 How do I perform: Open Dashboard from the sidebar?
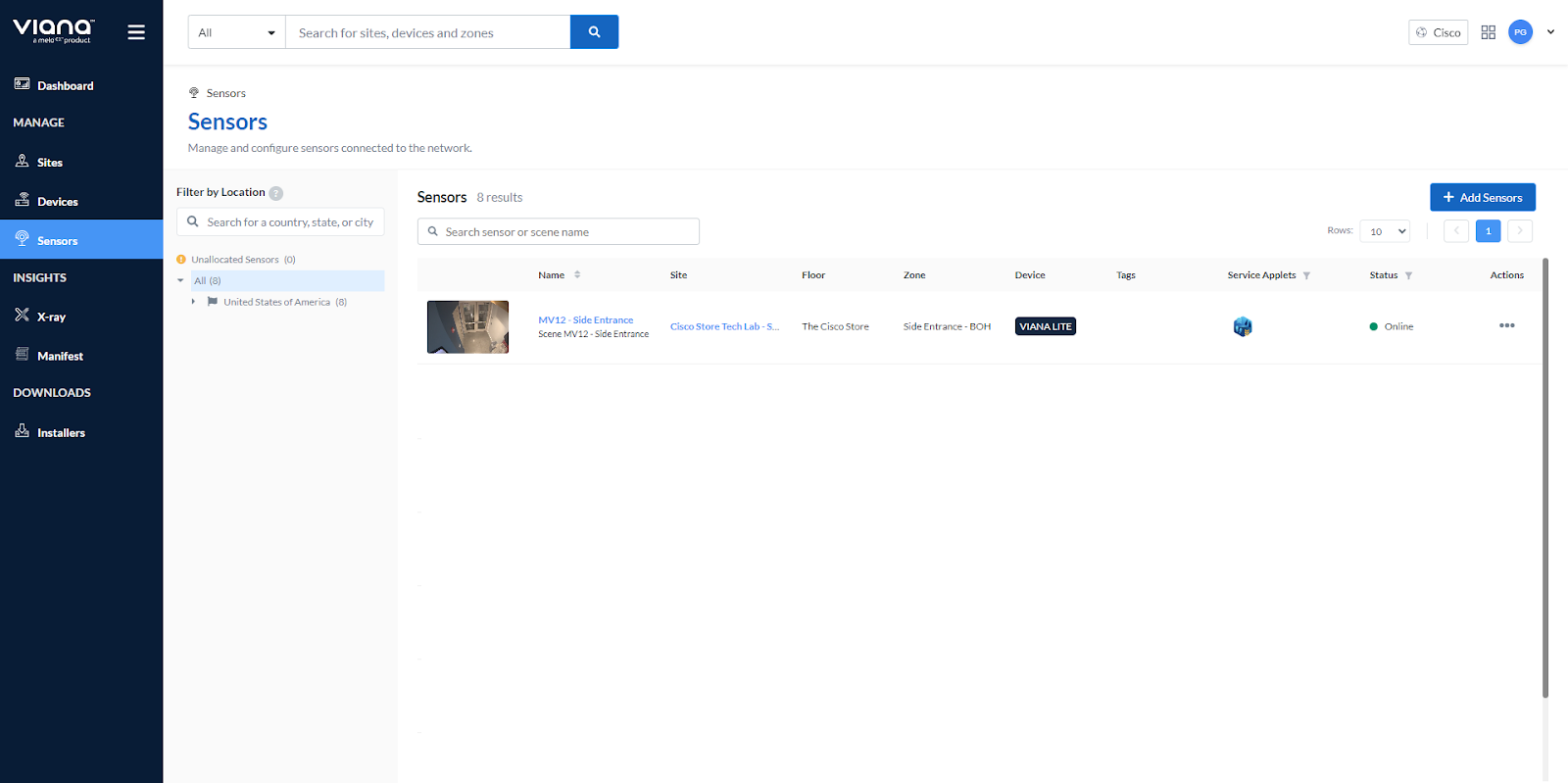[65, 86]
